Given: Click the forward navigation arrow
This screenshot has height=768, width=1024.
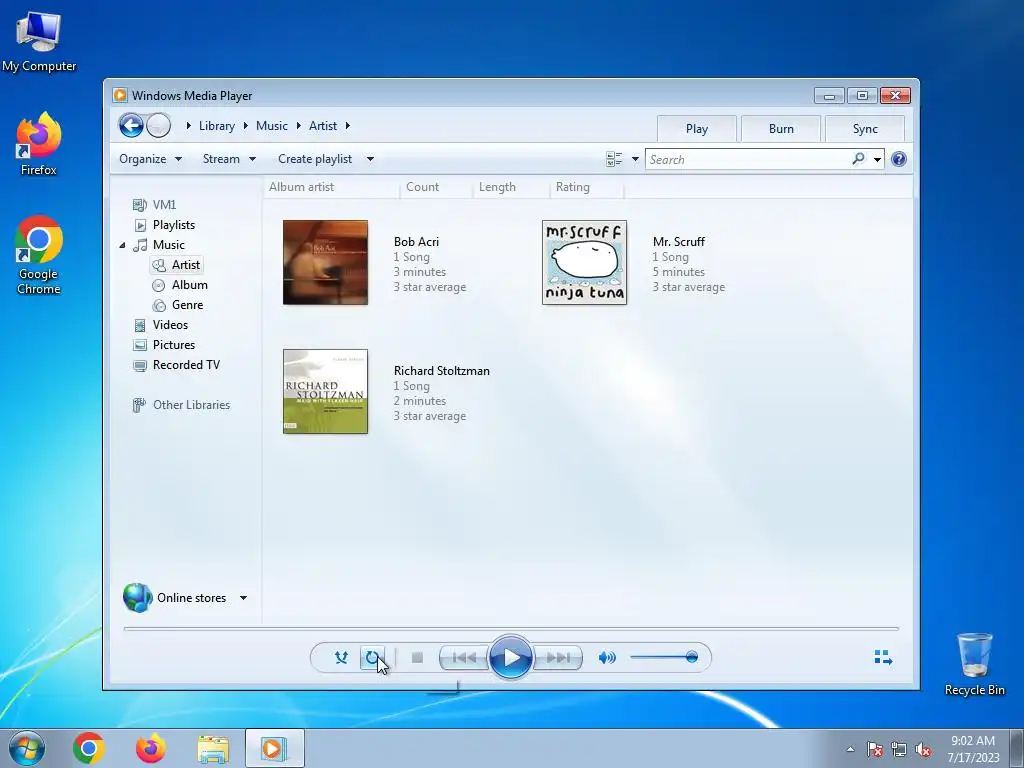Looking at the screenshot, I should click(x=158, y=125).
